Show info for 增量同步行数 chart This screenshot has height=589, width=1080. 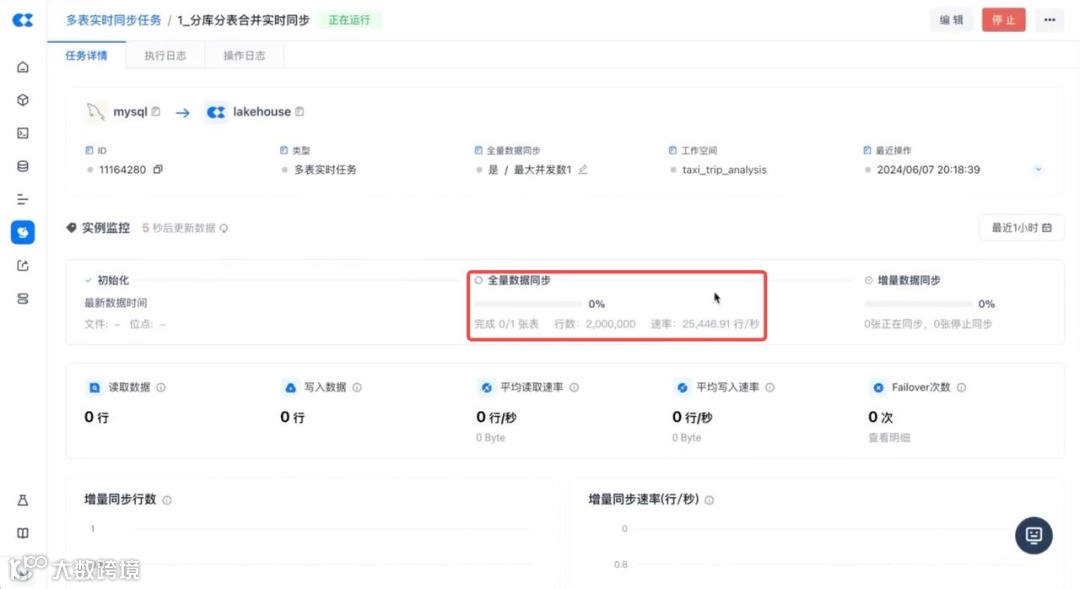[x=167, y=500]
